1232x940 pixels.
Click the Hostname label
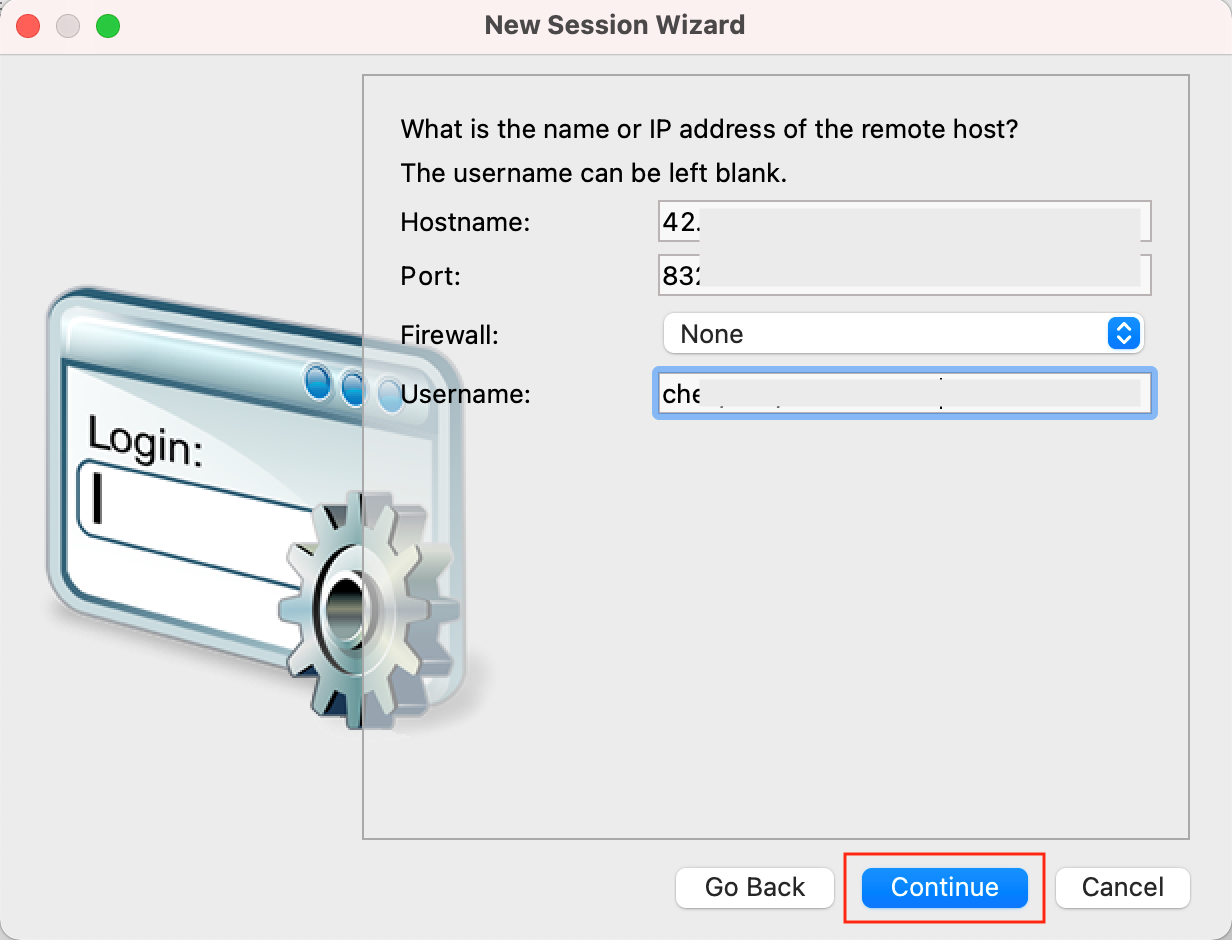coord(465,222)
